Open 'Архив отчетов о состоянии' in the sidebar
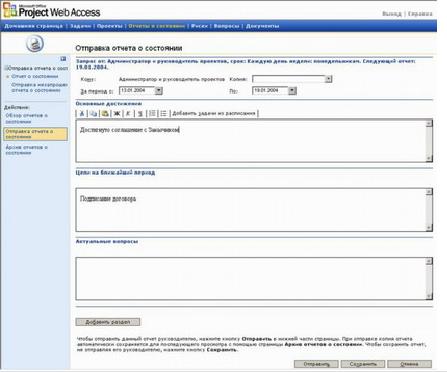Viewport: 447px width, 372px height. click(27, 150)
